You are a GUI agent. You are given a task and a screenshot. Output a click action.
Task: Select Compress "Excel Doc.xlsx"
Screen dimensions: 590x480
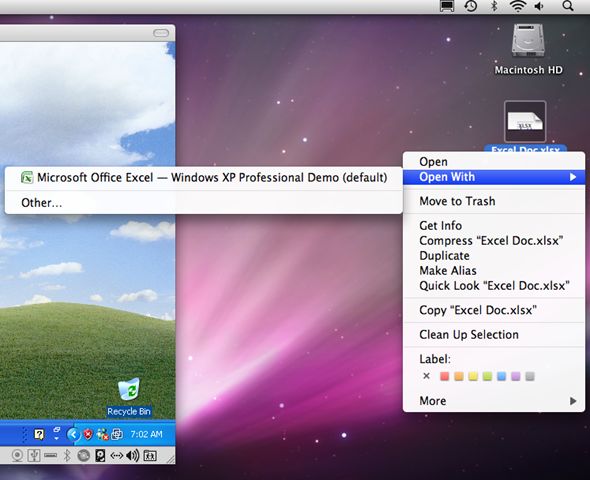pyautogui.click(x=494, y=241)
